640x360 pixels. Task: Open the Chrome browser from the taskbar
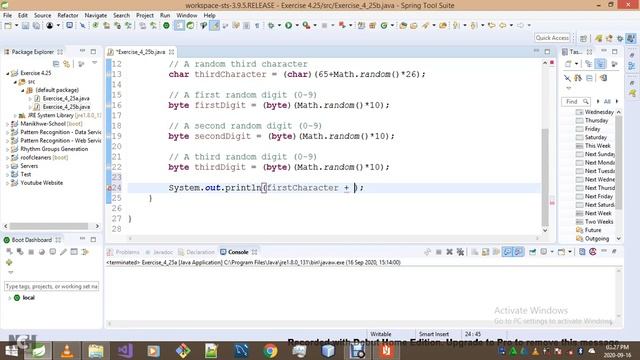(270, 351)
